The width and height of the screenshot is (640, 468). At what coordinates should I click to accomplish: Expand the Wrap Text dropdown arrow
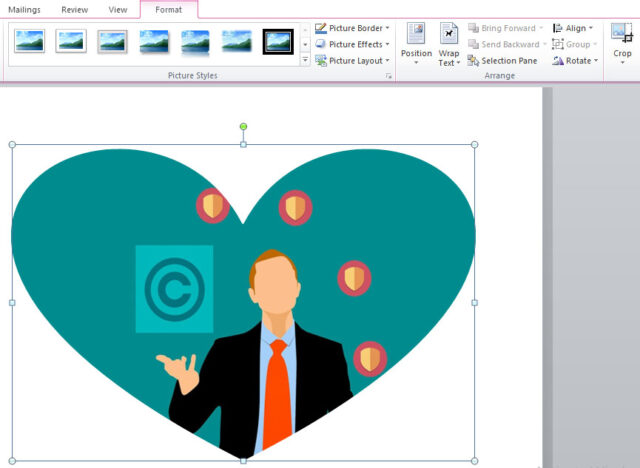coord(458,63)
